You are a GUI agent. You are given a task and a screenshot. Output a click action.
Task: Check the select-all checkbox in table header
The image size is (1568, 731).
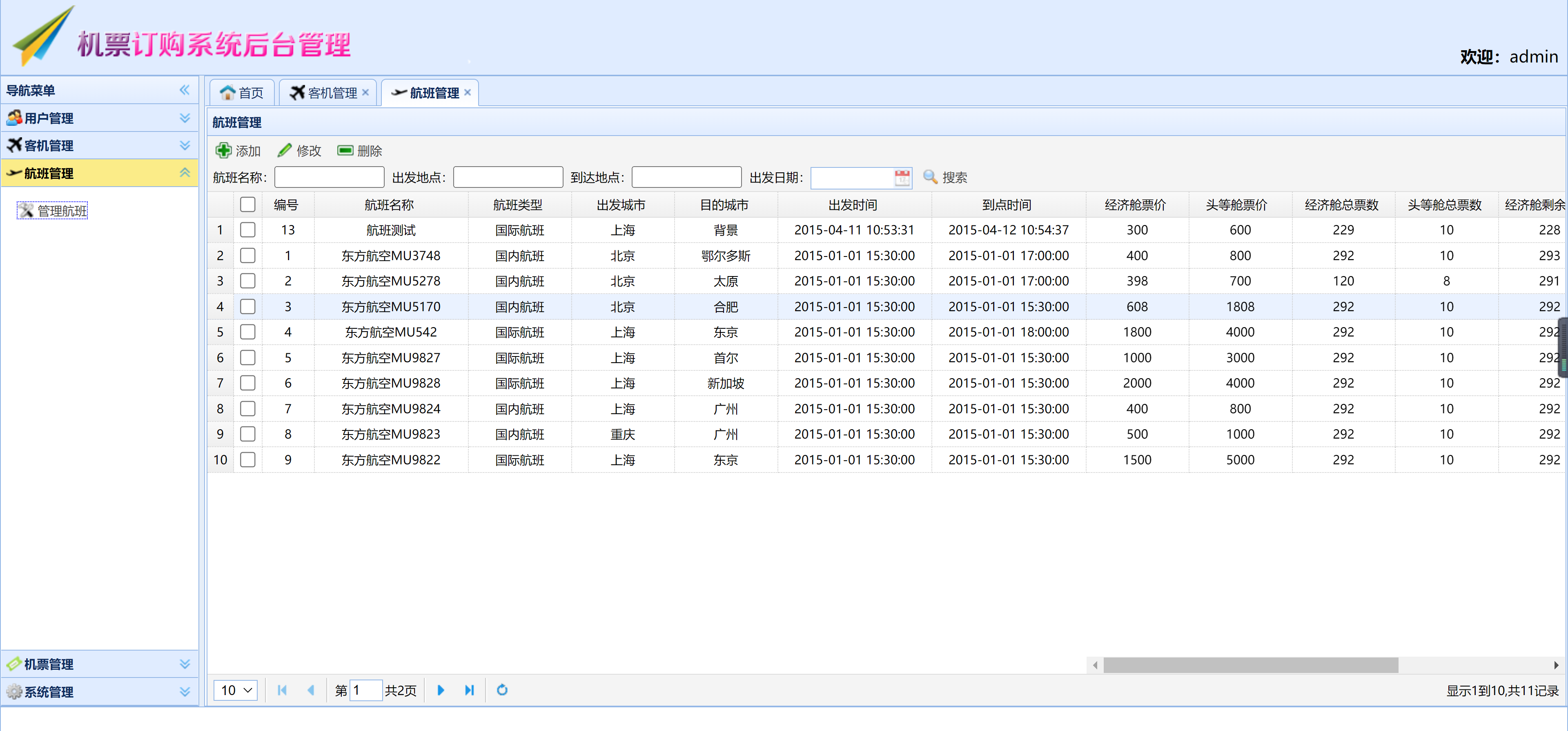[x=248, y=205]
